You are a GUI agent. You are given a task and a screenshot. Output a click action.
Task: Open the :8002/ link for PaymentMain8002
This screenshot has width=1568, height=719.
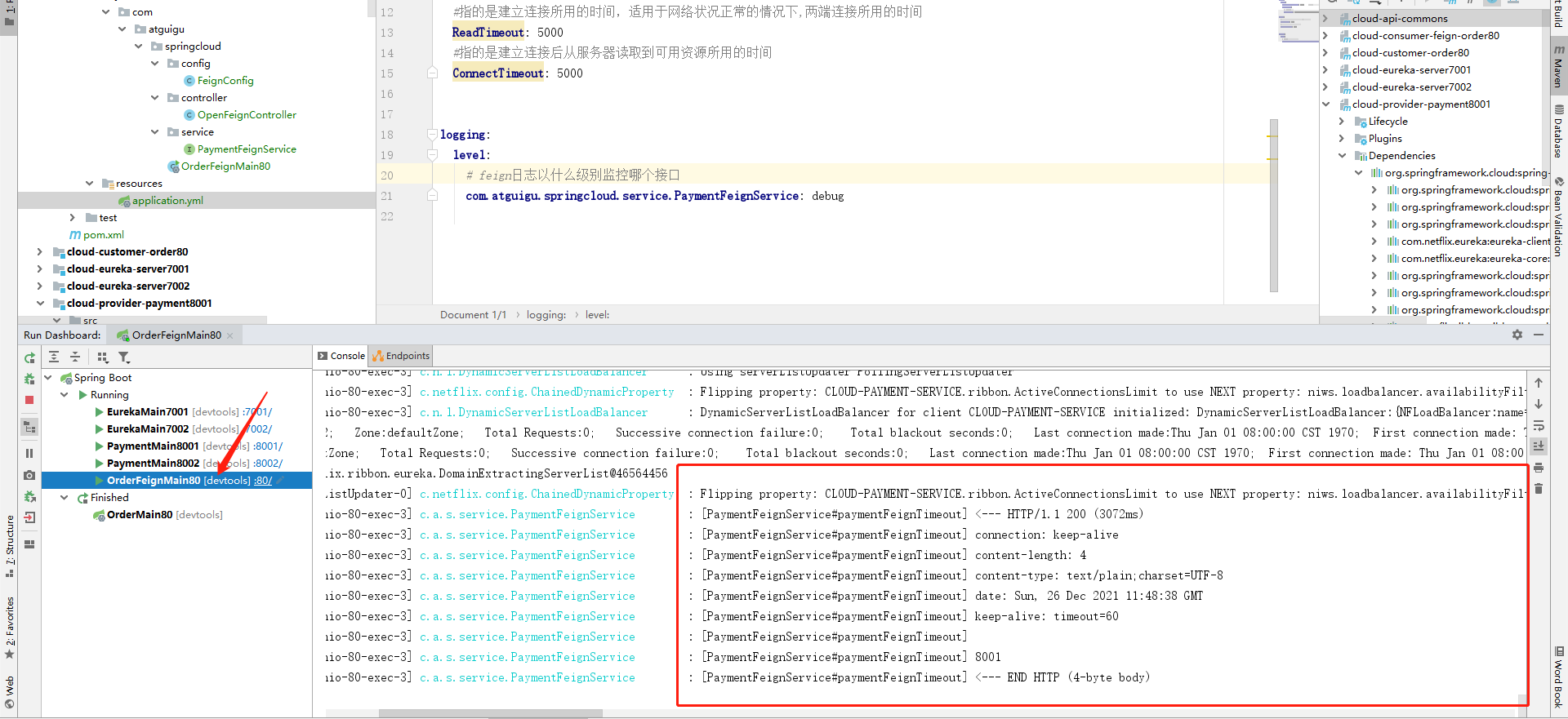pos(268,464)
